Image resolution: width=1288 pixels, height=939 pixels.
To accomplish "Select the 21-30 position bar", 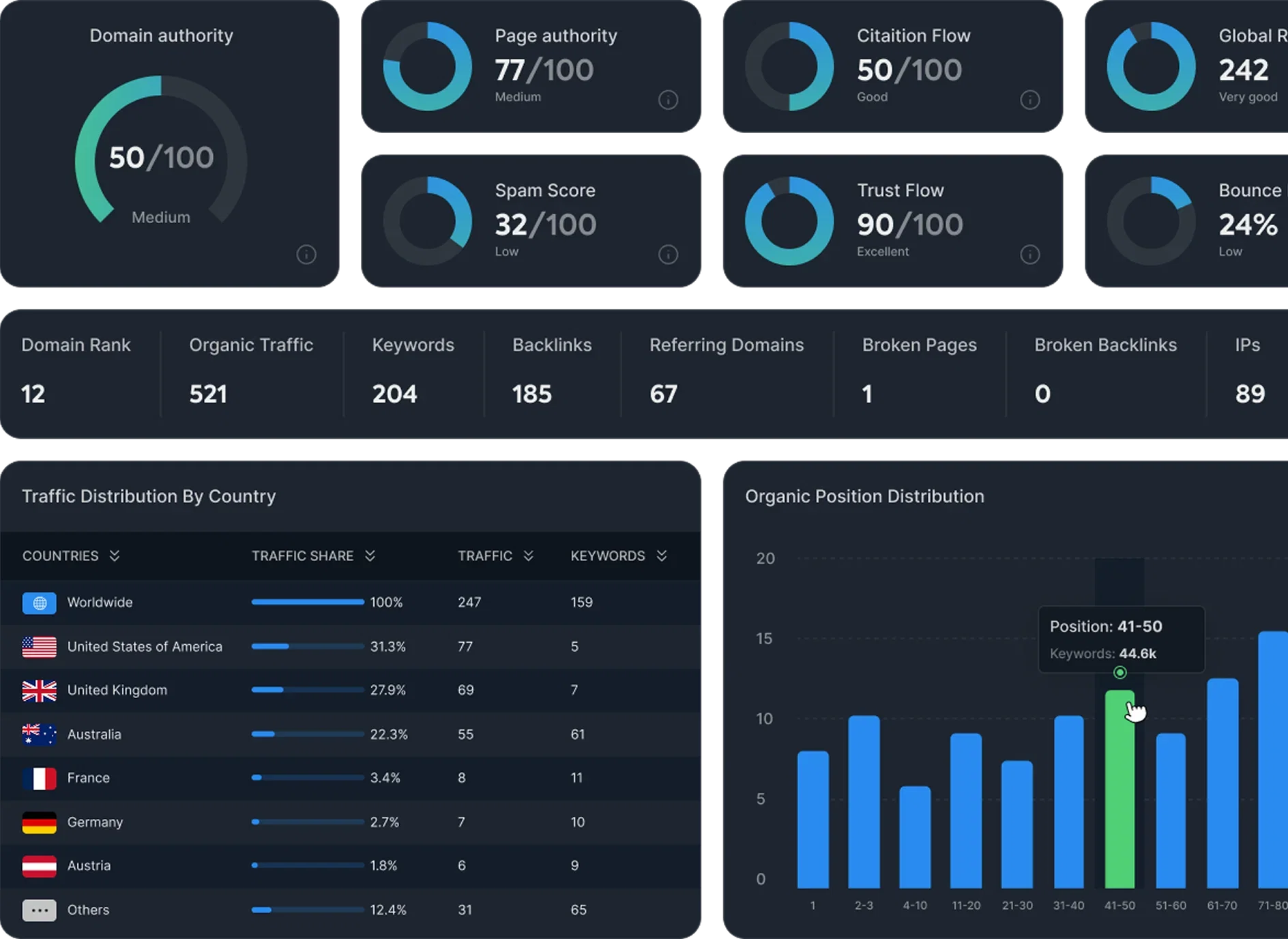I will point(1017,824).
